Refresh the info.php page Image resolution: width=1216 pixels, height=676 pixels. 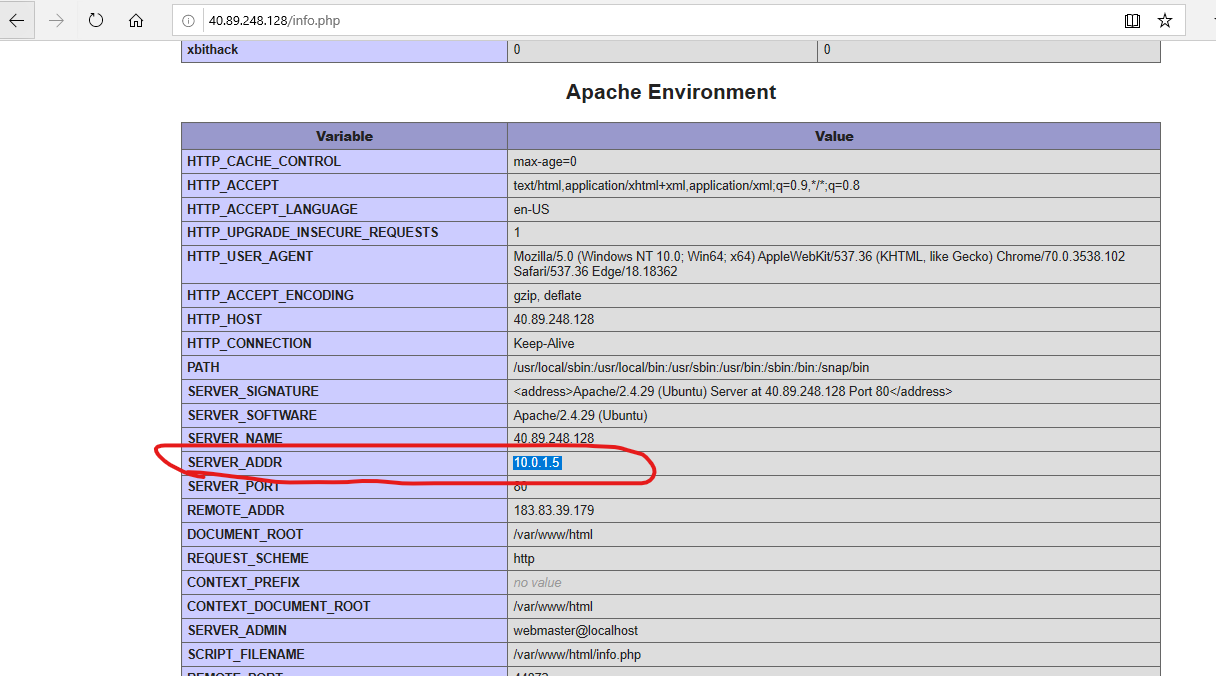(x=96, y=20)
